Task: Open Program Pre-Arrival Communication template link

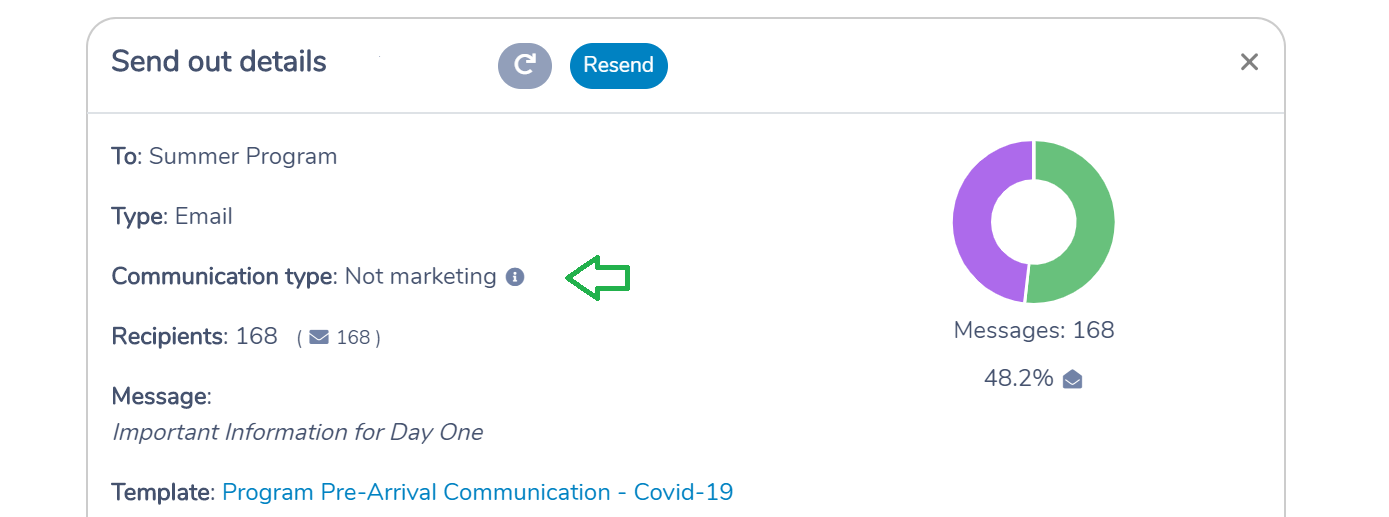Action: coord(477,492)
